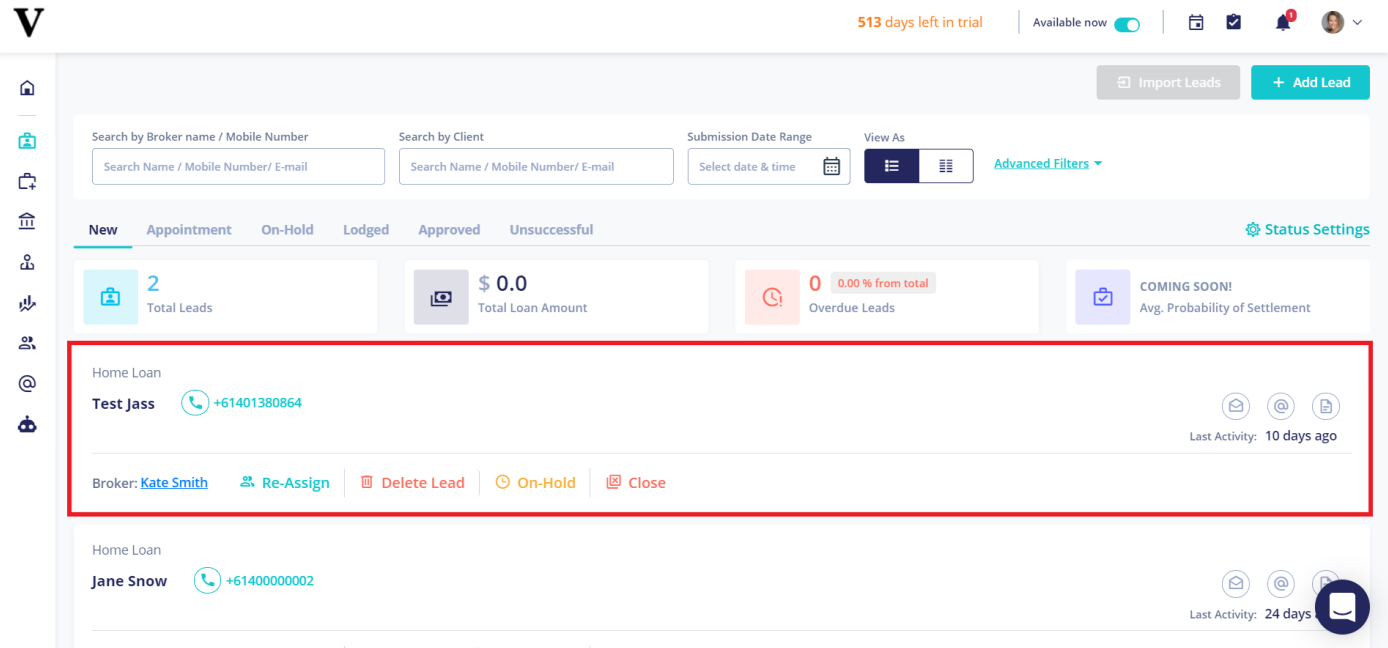The width and height of the screenshot is (1388, 648).
Task: Open the people icon in sidebar
Action: [27, 343]
